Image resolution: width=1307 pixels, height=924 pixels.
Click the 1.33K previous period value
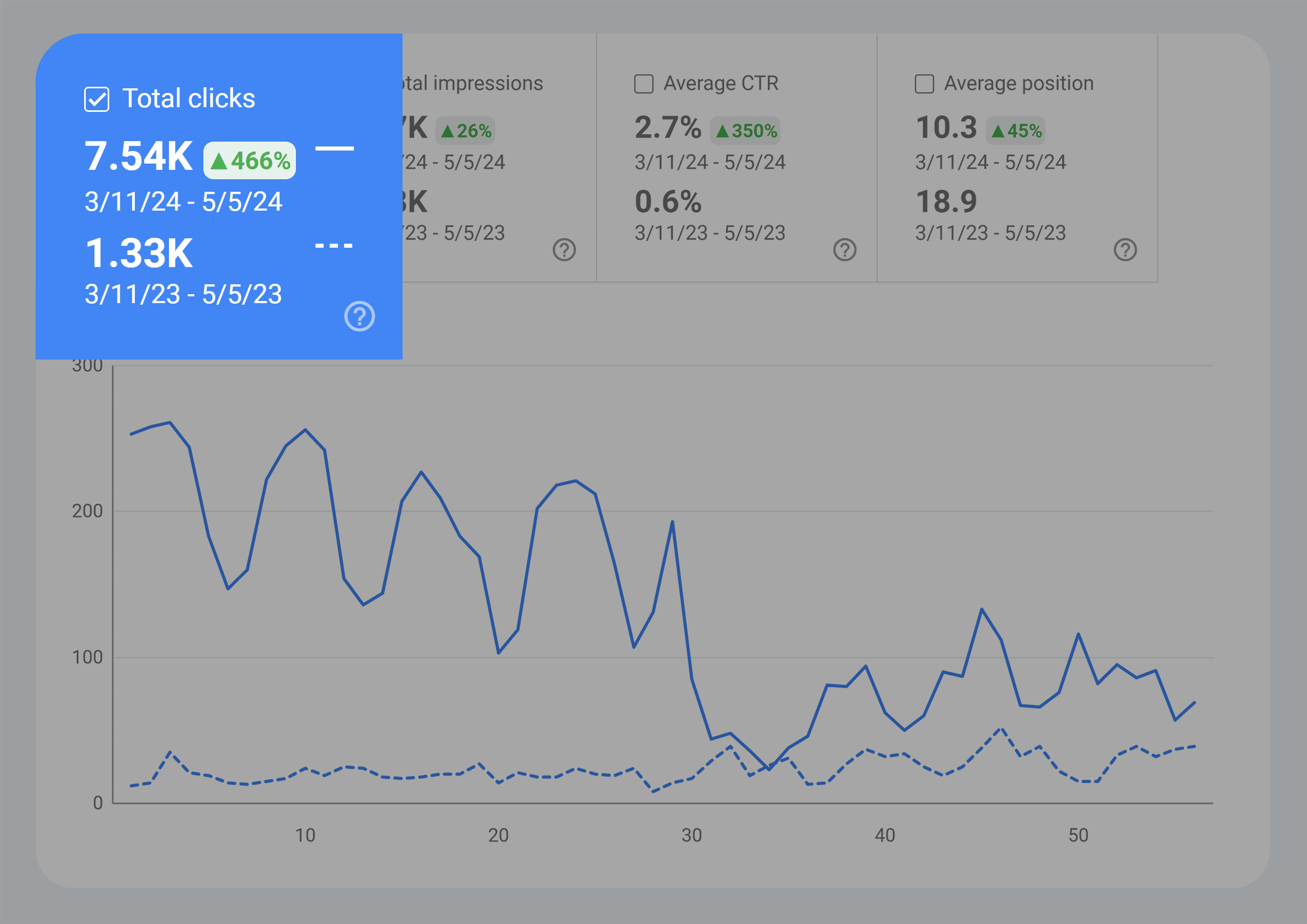[140, 252]
